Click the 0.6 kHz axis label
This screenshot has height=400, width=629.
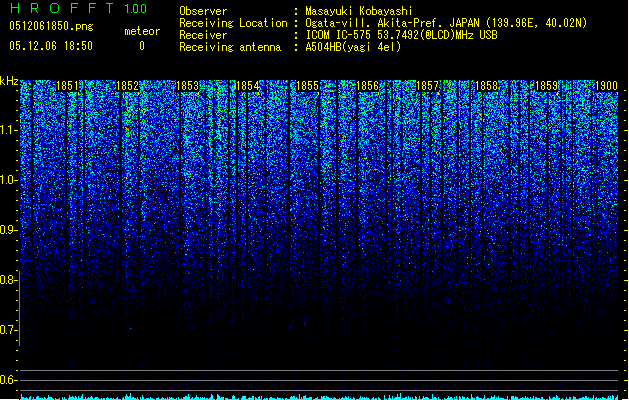click(8, 380)
